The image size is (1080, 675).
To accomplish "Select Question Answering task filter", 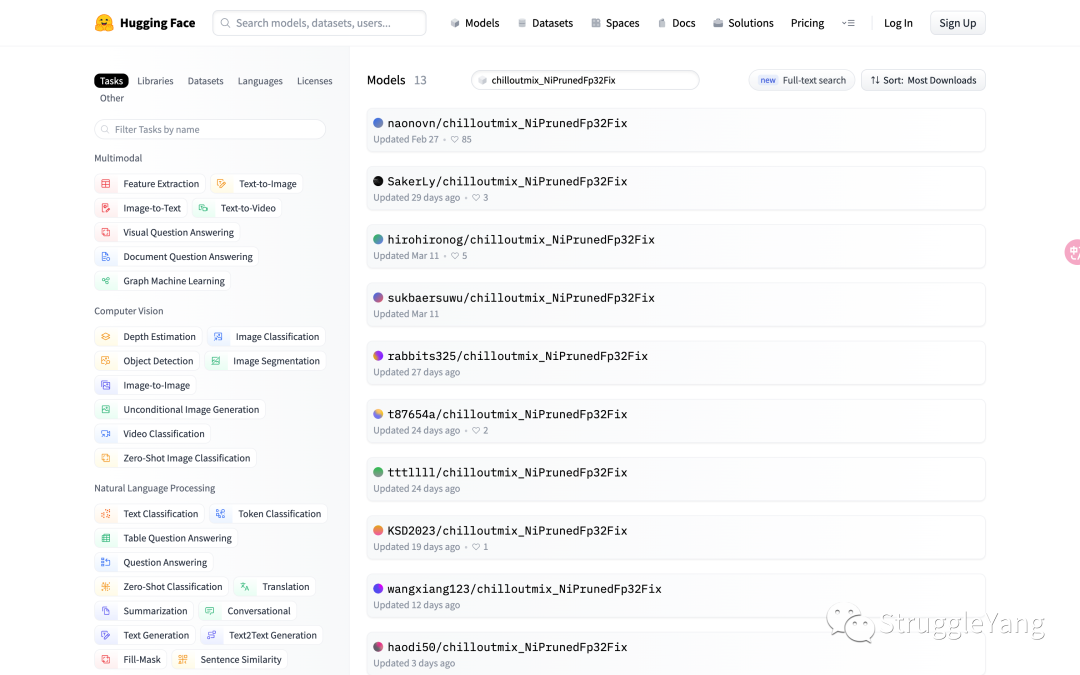I will (x=154, y=562).
